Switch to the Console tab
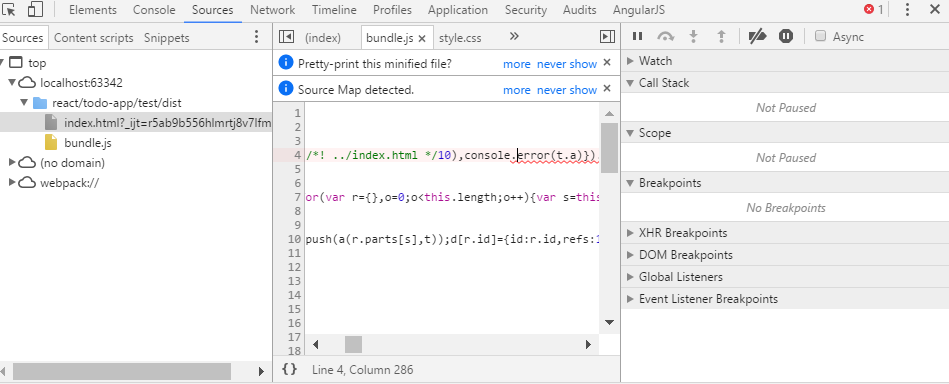 click(154, 10)
